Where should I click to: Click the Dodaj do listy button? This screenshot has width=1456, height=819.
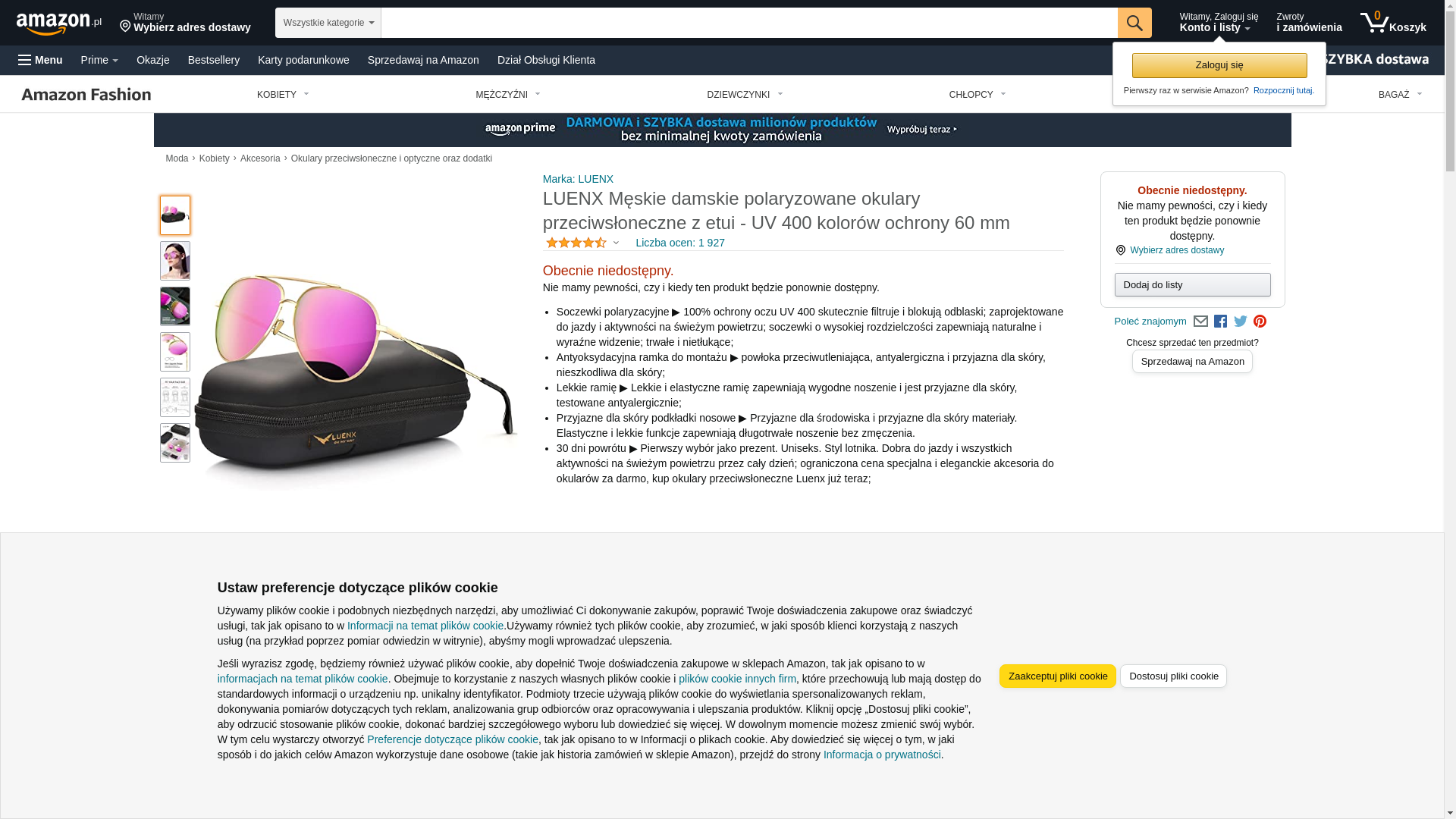click(x=1192, y=285)
